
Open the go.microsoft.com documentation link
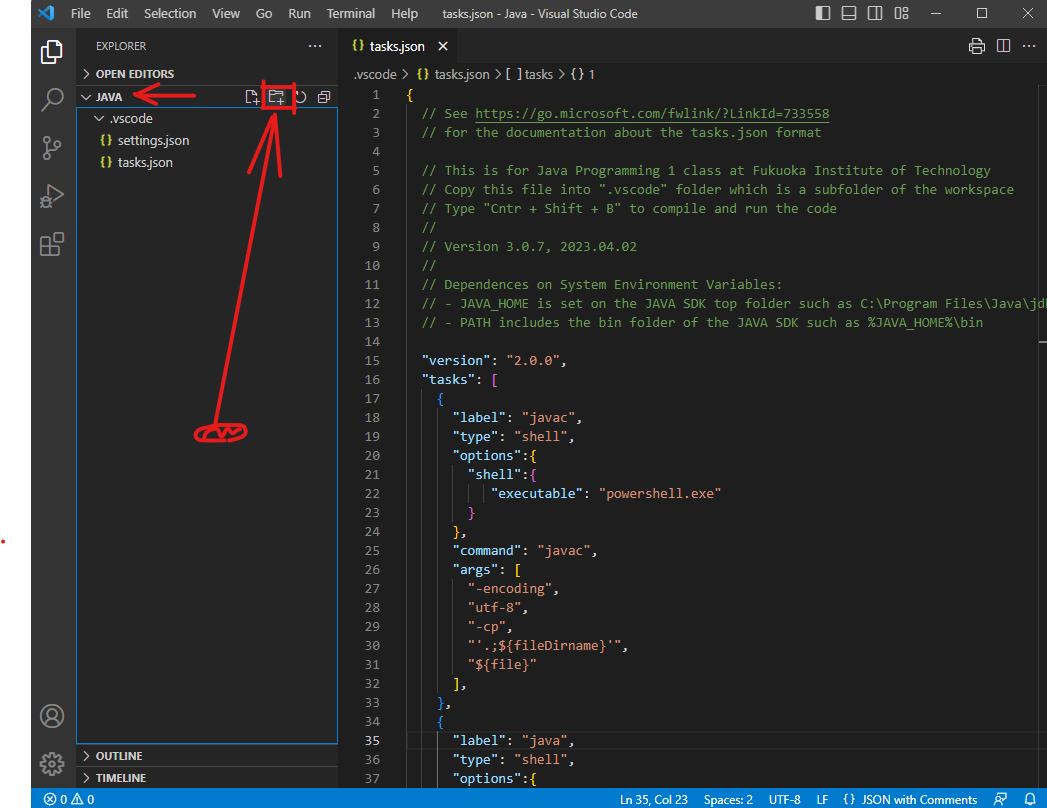pos(651,114)
